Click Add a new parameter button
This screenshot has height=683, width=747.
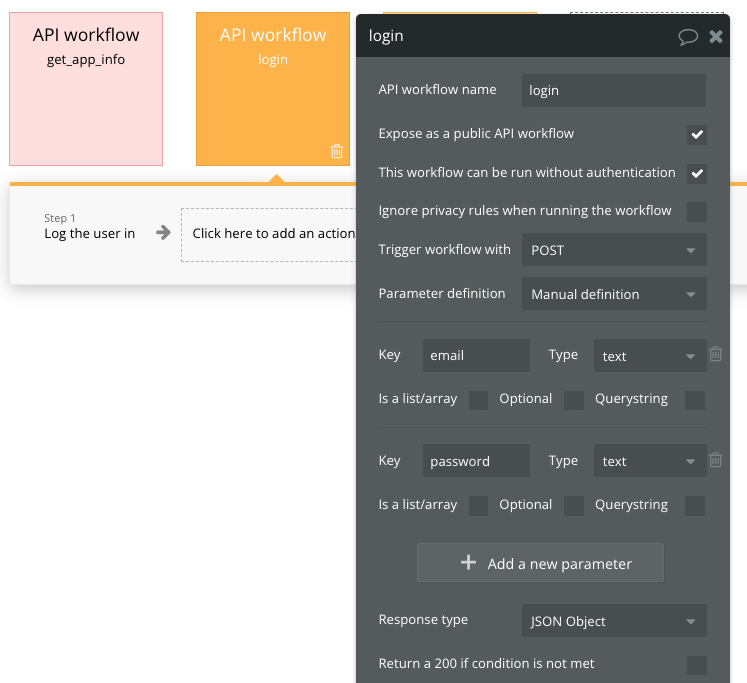click(x=540, y=563)
